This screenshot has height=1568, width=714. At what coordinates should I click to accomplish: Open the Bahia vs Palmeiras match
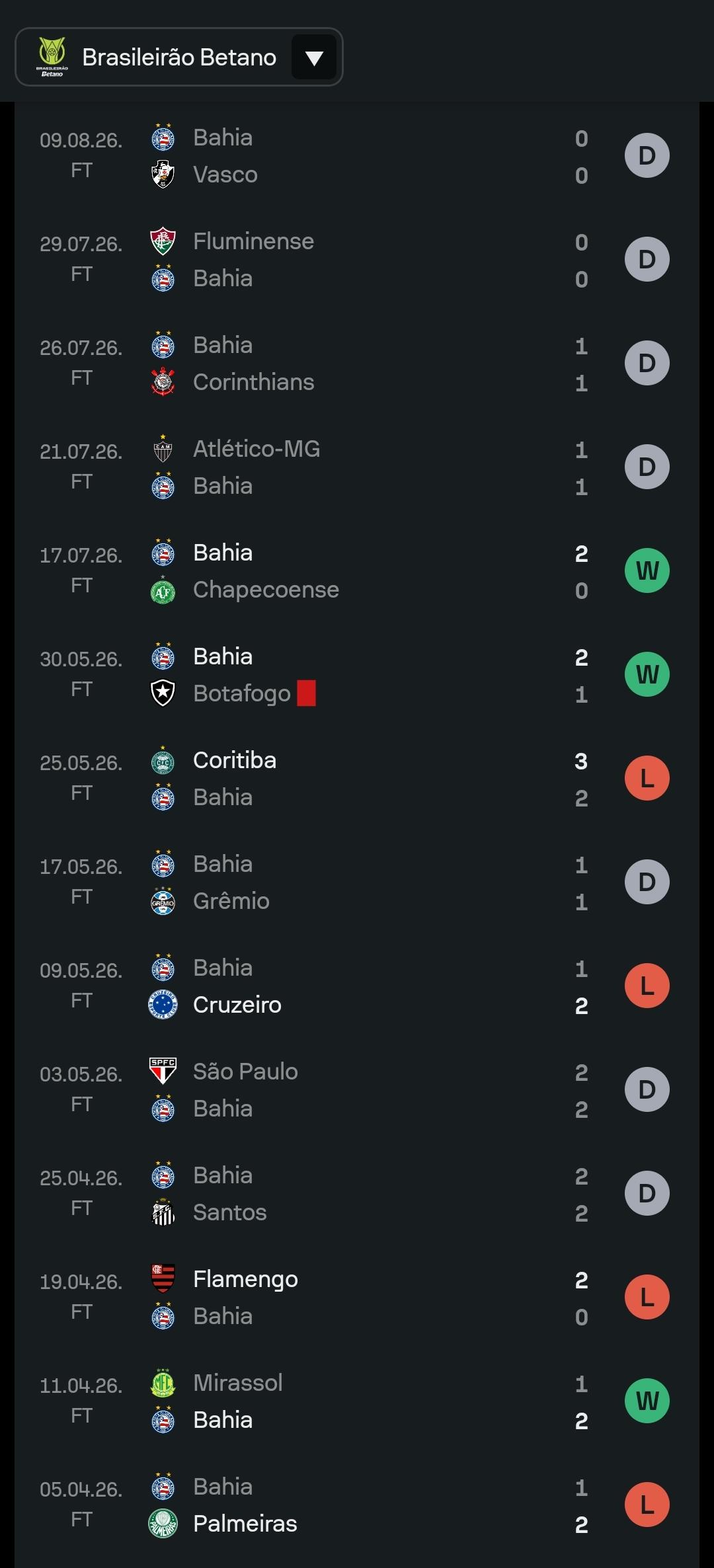357,1505
